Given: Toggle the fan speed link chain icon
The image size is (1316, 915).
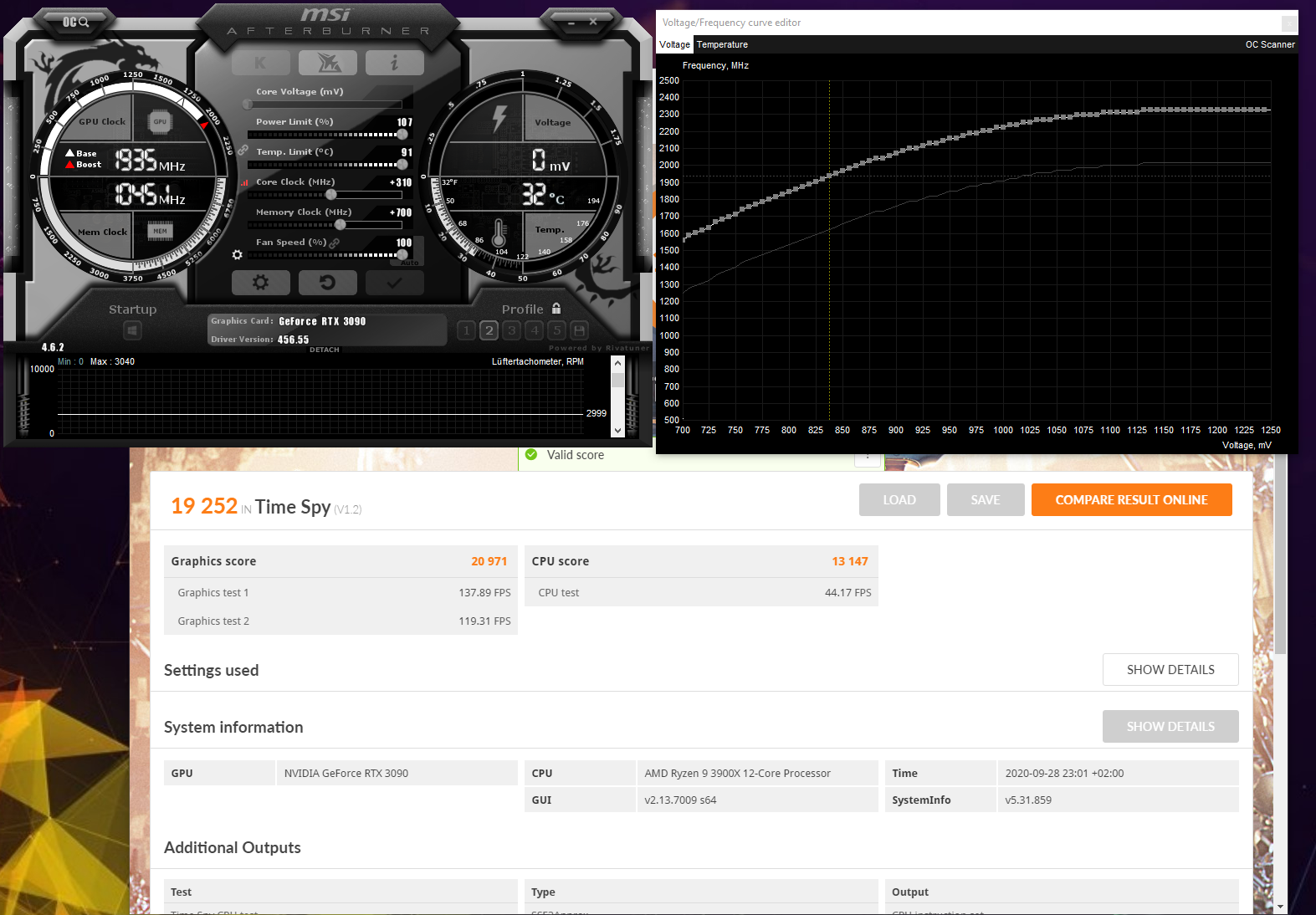Looking at the screenshot, I should tap(335, 243).
